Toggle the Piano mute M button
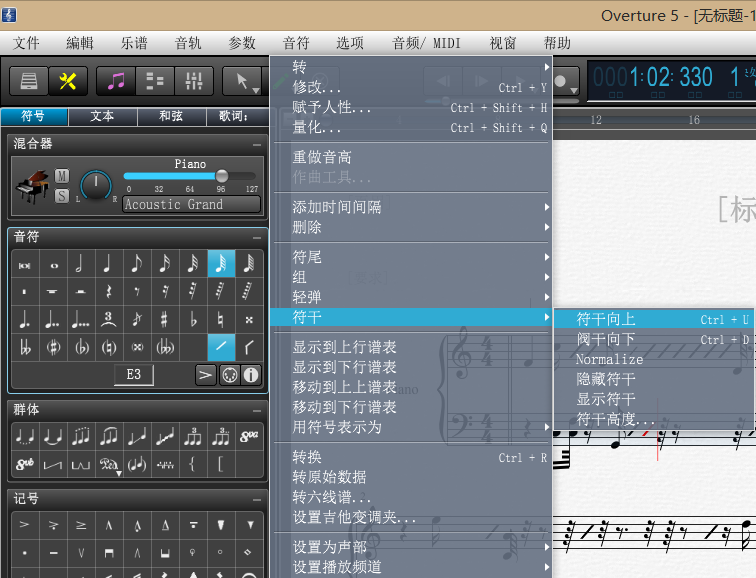 pyautogui.click(x=62, y=176)
